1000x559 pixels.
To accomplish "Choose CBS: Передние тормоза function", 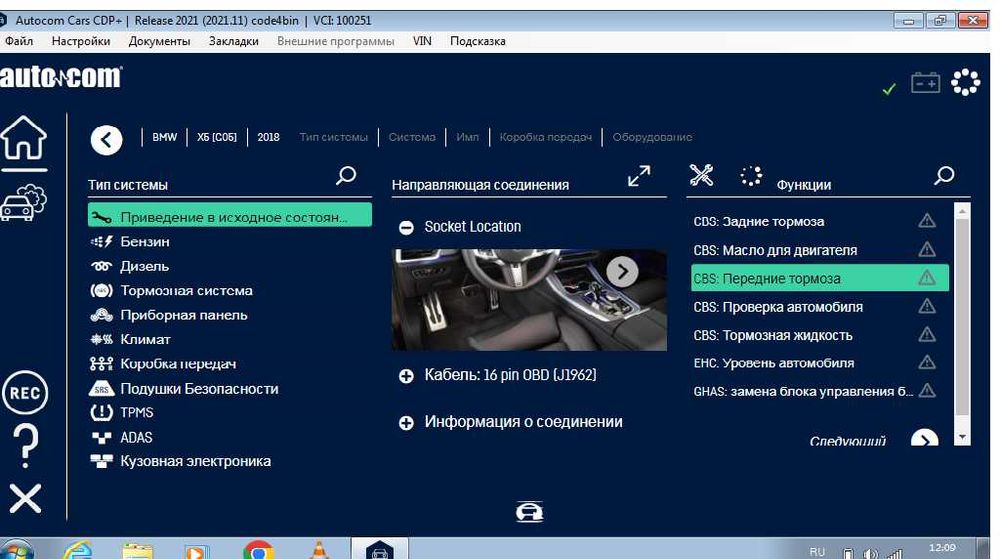I will [x=820, y=279].
